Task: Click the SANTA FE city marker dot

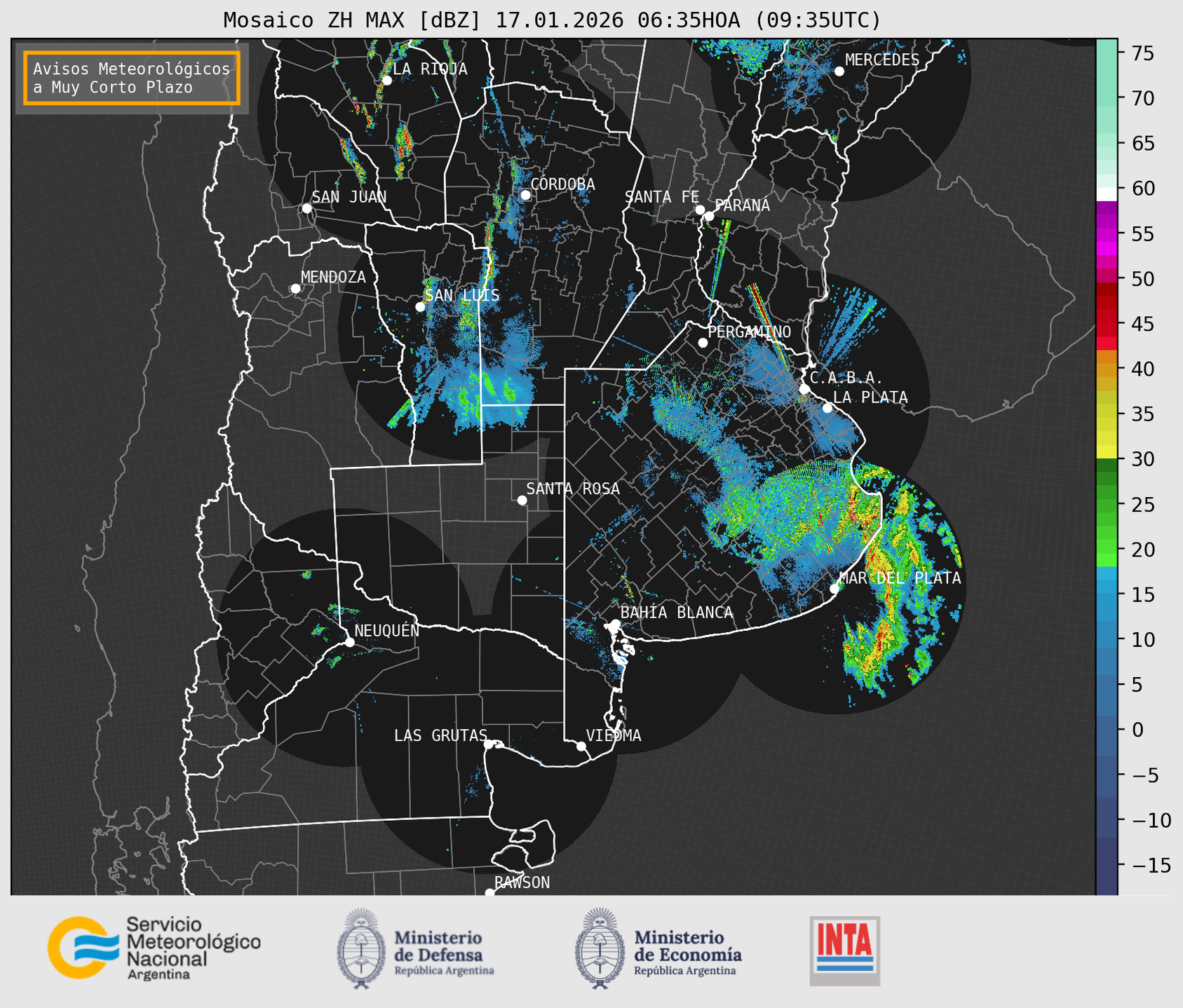Action: pos(700,210)
